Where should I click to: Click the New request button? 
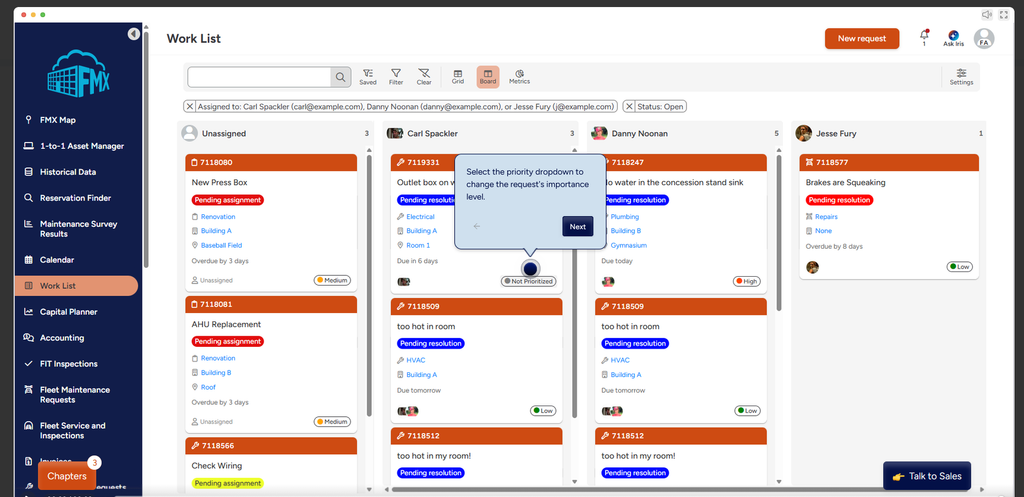tap(861, 39)
